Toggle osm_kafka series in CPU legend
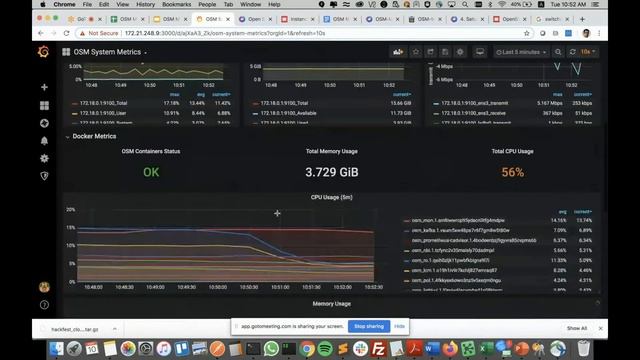Screen dimensions: 640x360 (460, 230)
